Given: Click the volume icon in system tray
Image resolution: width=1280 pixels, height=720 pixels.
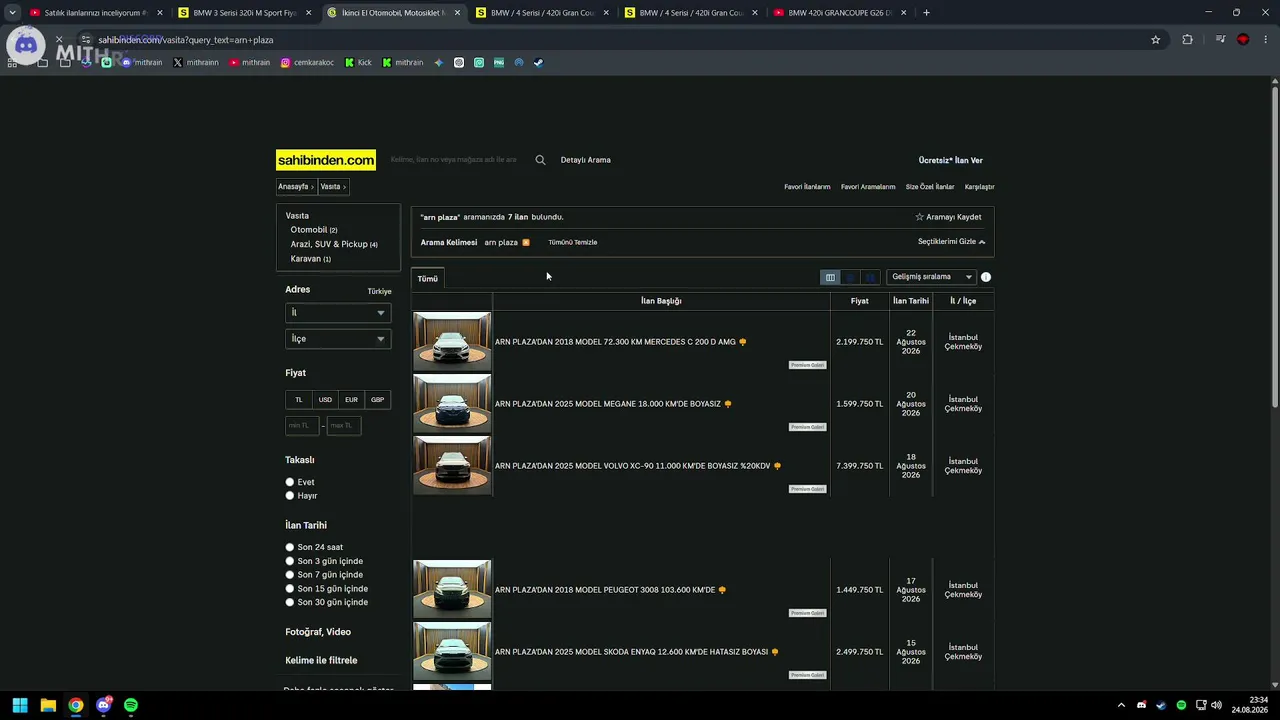Looking at the screenshot, I should (x=1216, y=705).
